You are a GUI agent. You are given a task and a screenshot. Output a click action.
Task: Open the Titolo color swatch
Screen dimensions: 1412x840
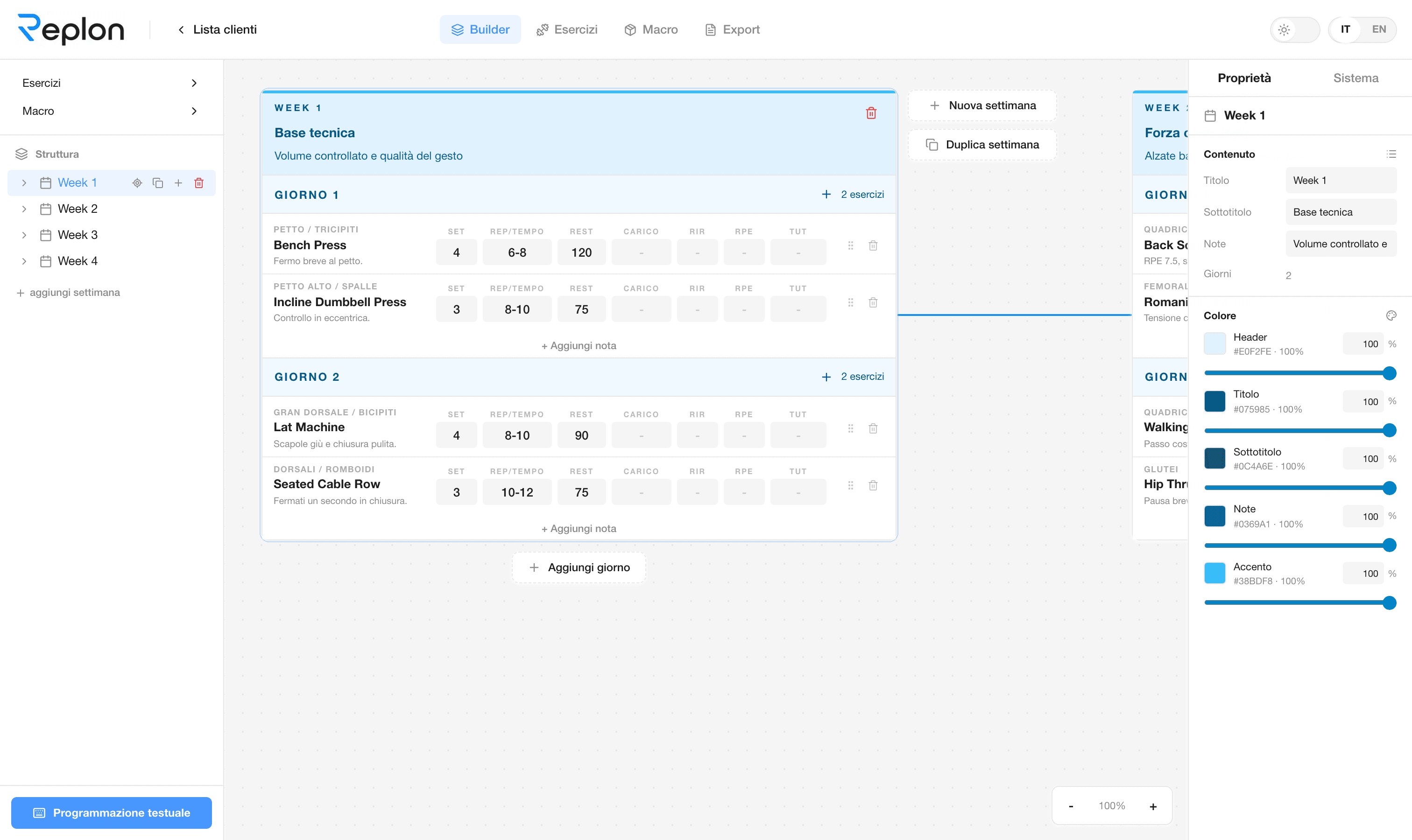tap(1214, 401)
